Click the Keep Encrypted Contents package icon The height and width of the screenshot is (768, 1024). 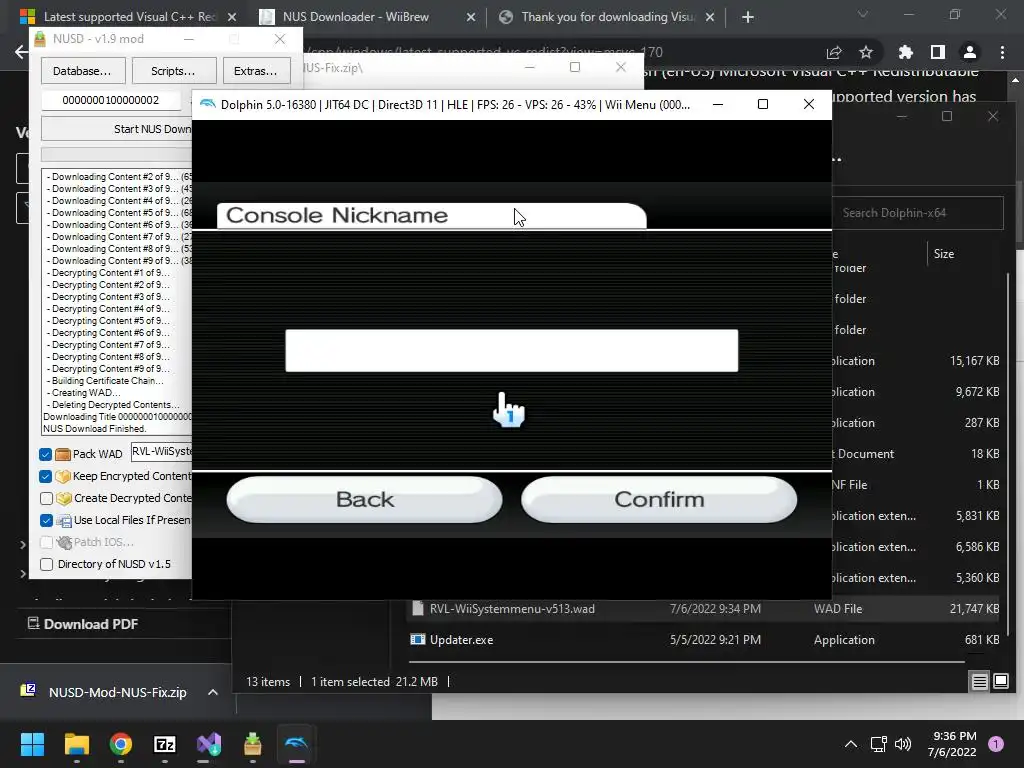click(63, 476)
